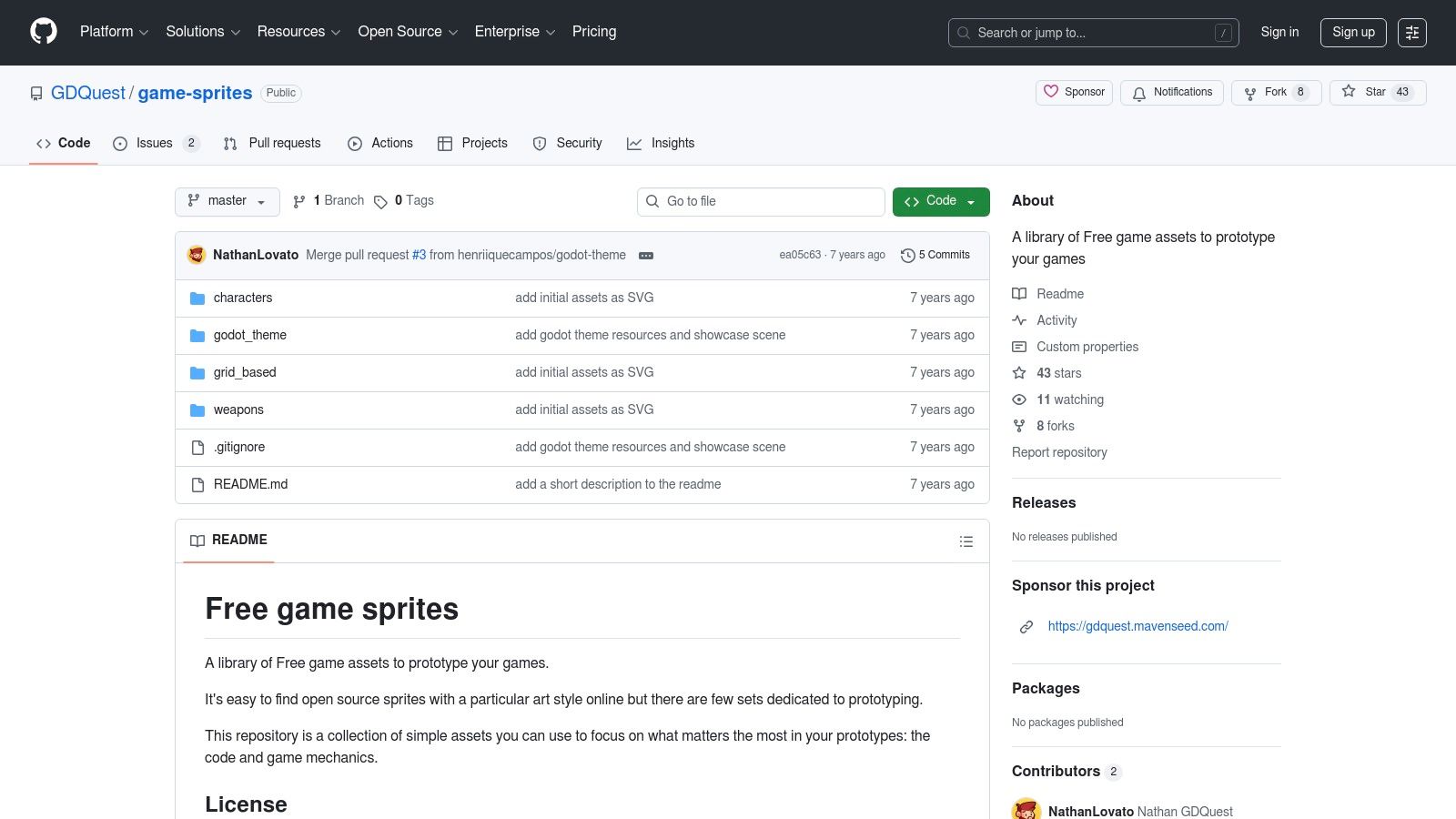This screenshot has width=1456, height=819.
Task: Open the Notifications bell
Action: click(1172, 92)
